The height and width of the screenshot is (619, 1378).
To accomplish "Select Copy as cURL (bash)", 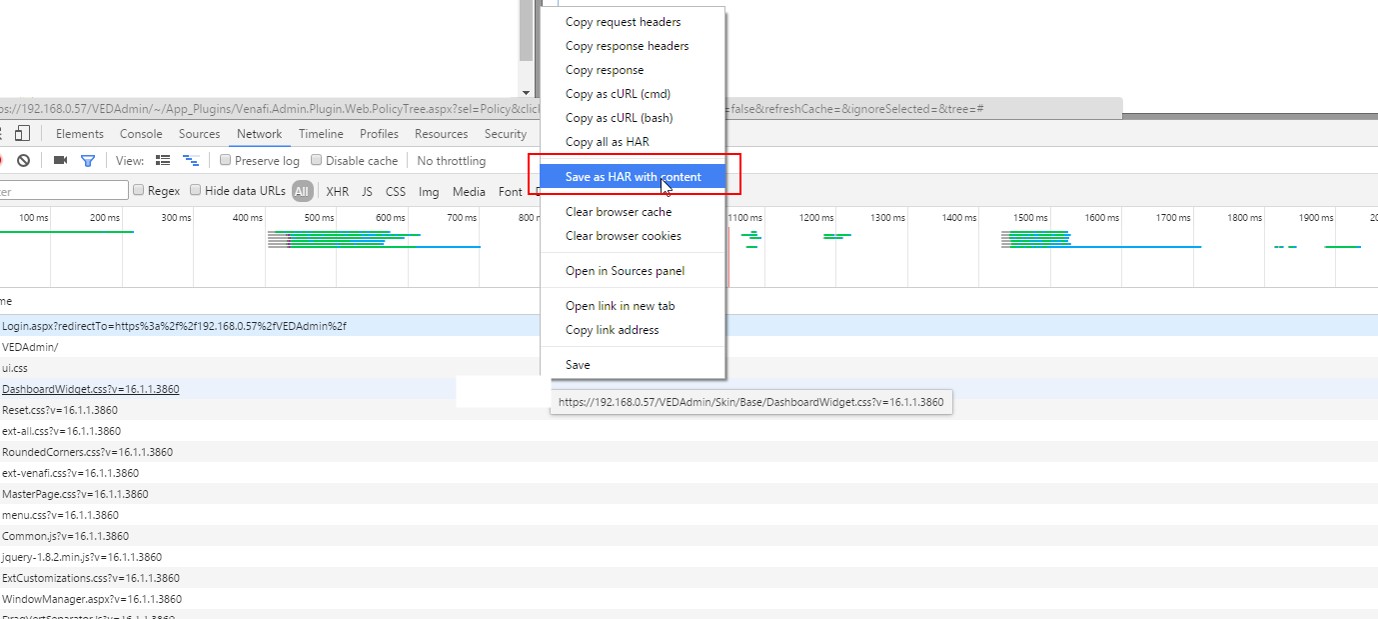I will [x=633, y=118].
